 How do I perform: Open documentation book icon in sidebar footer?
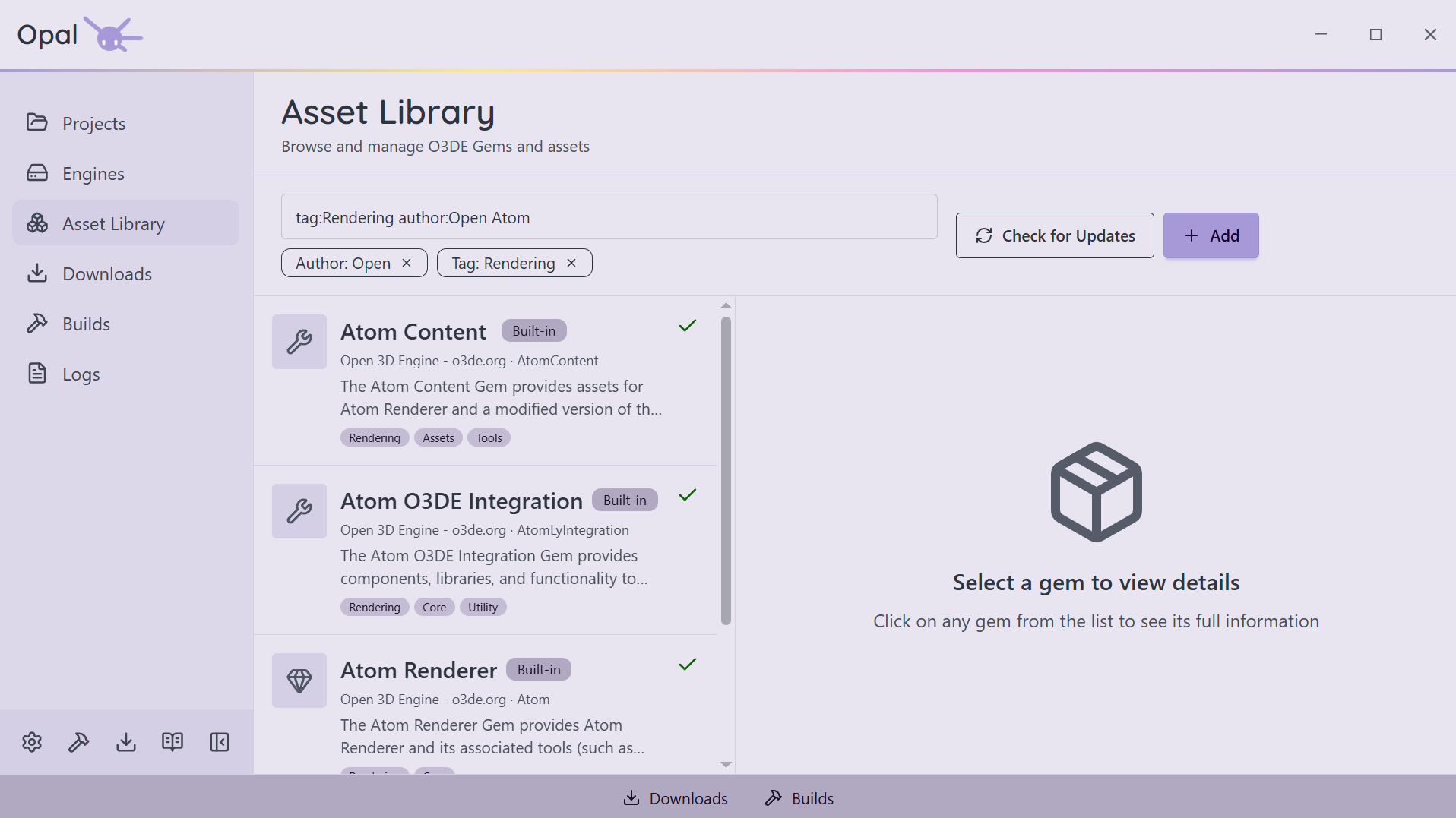[173, 742]
